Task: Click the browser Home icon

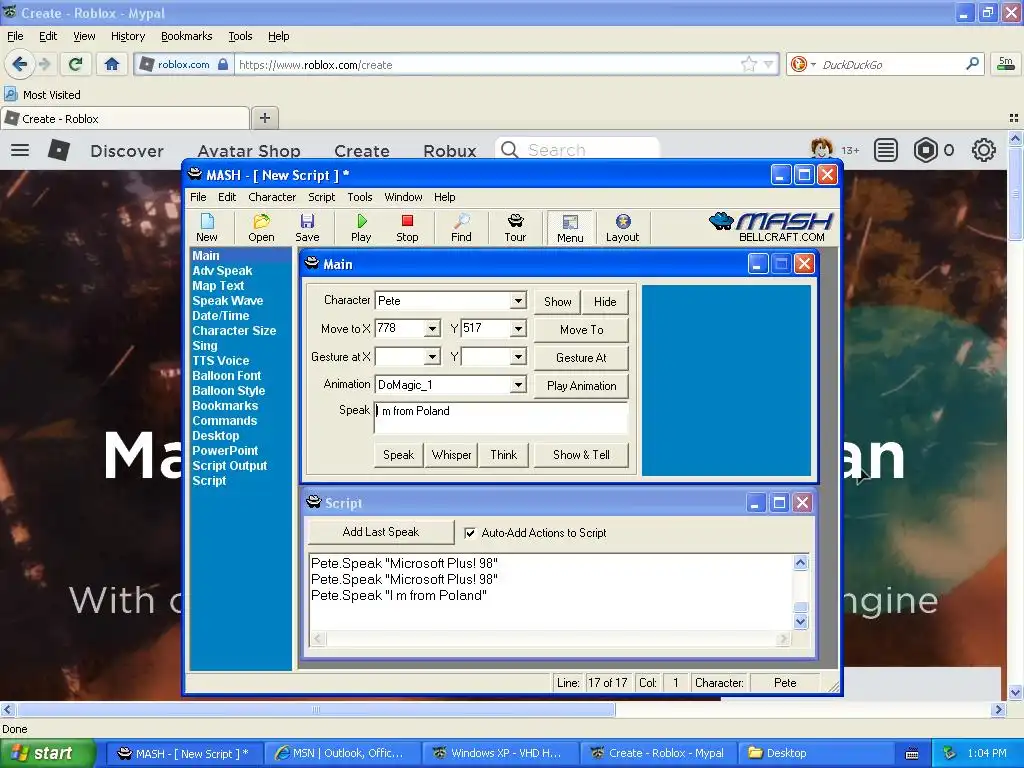Action: pyautogui.click(x=112, y=64)
